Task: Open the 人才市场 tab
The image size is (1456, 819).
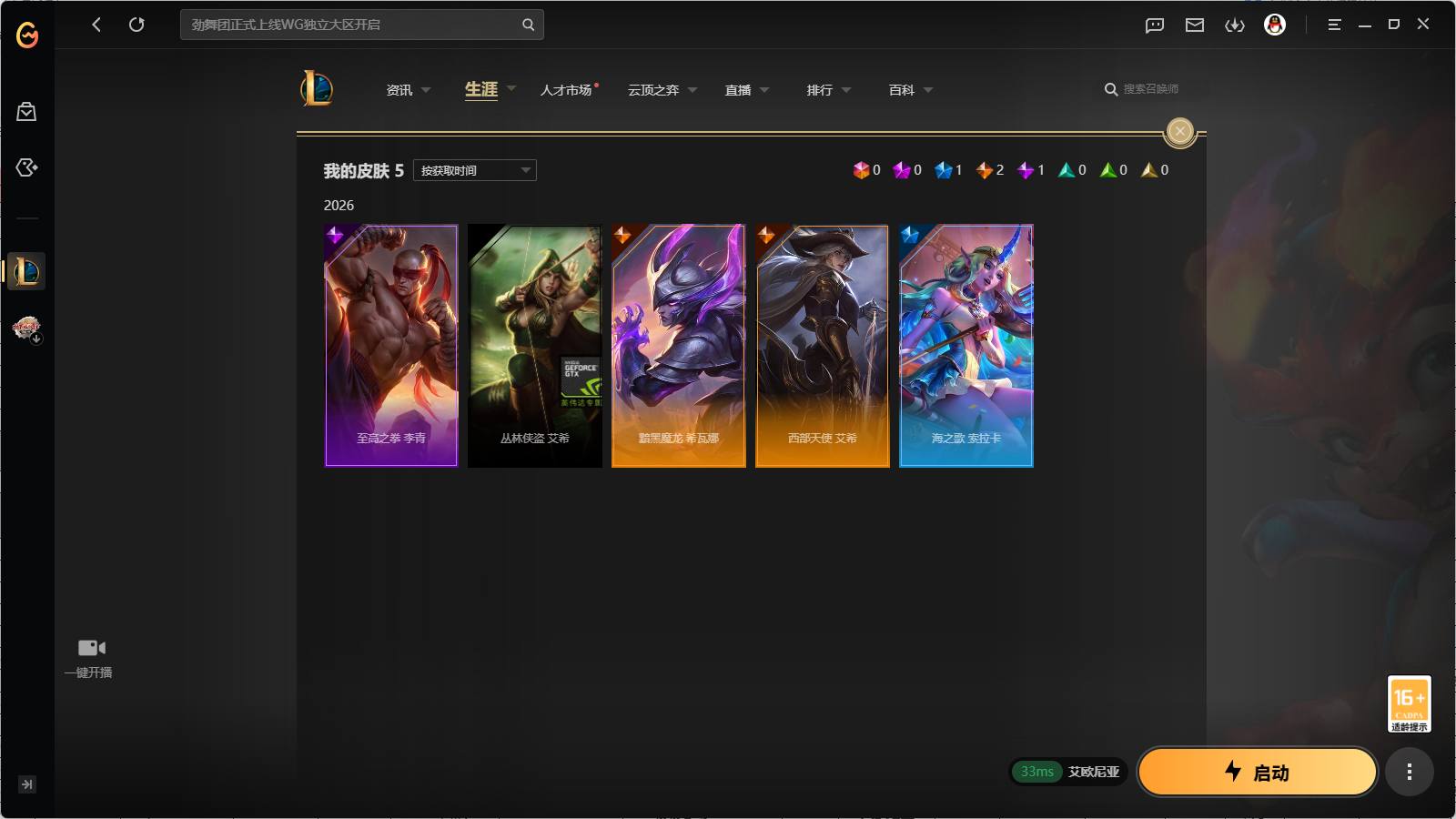Action: coord(566,90)
